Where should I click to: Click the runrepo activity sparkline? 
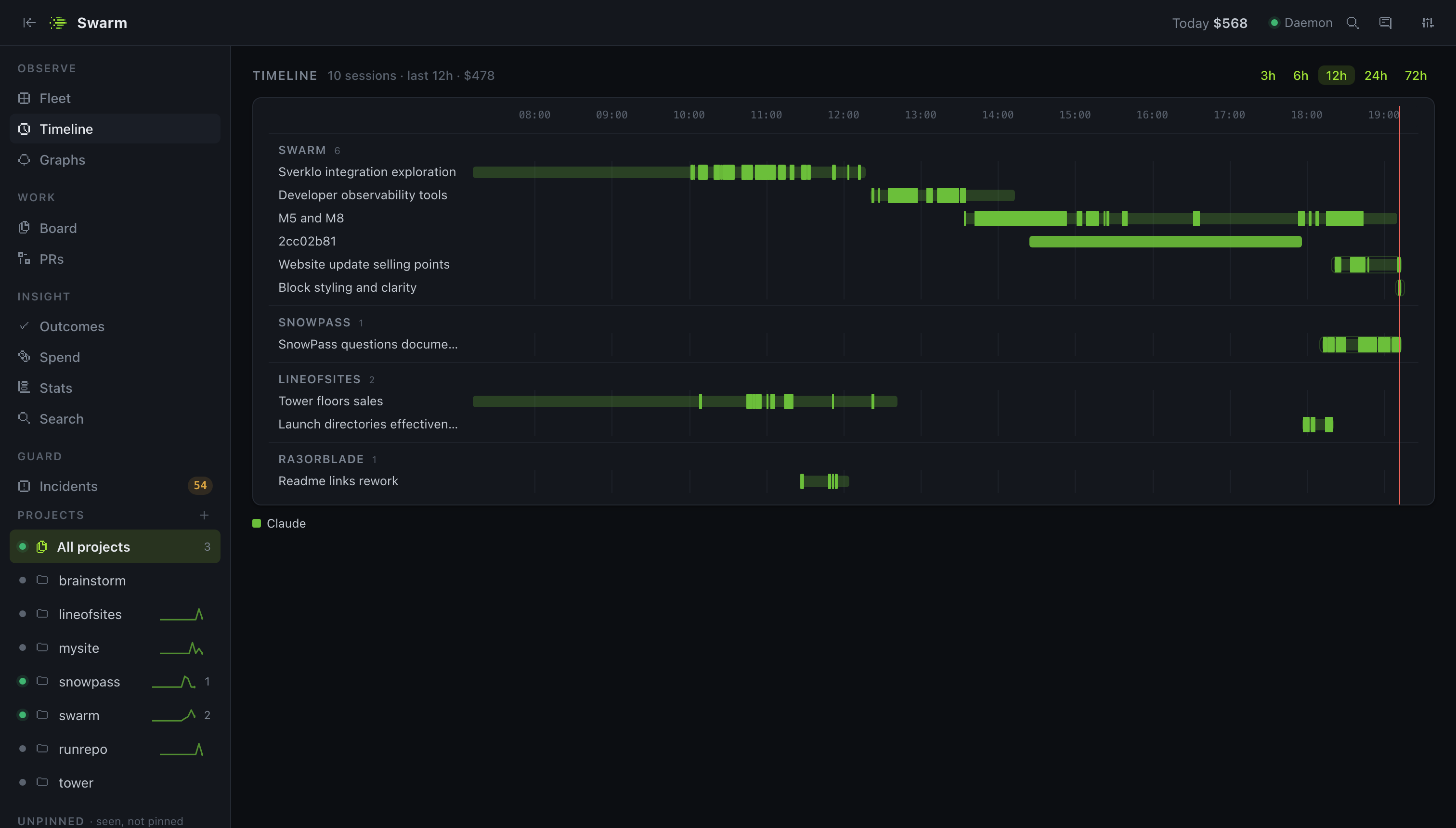[x=182, y=749]
